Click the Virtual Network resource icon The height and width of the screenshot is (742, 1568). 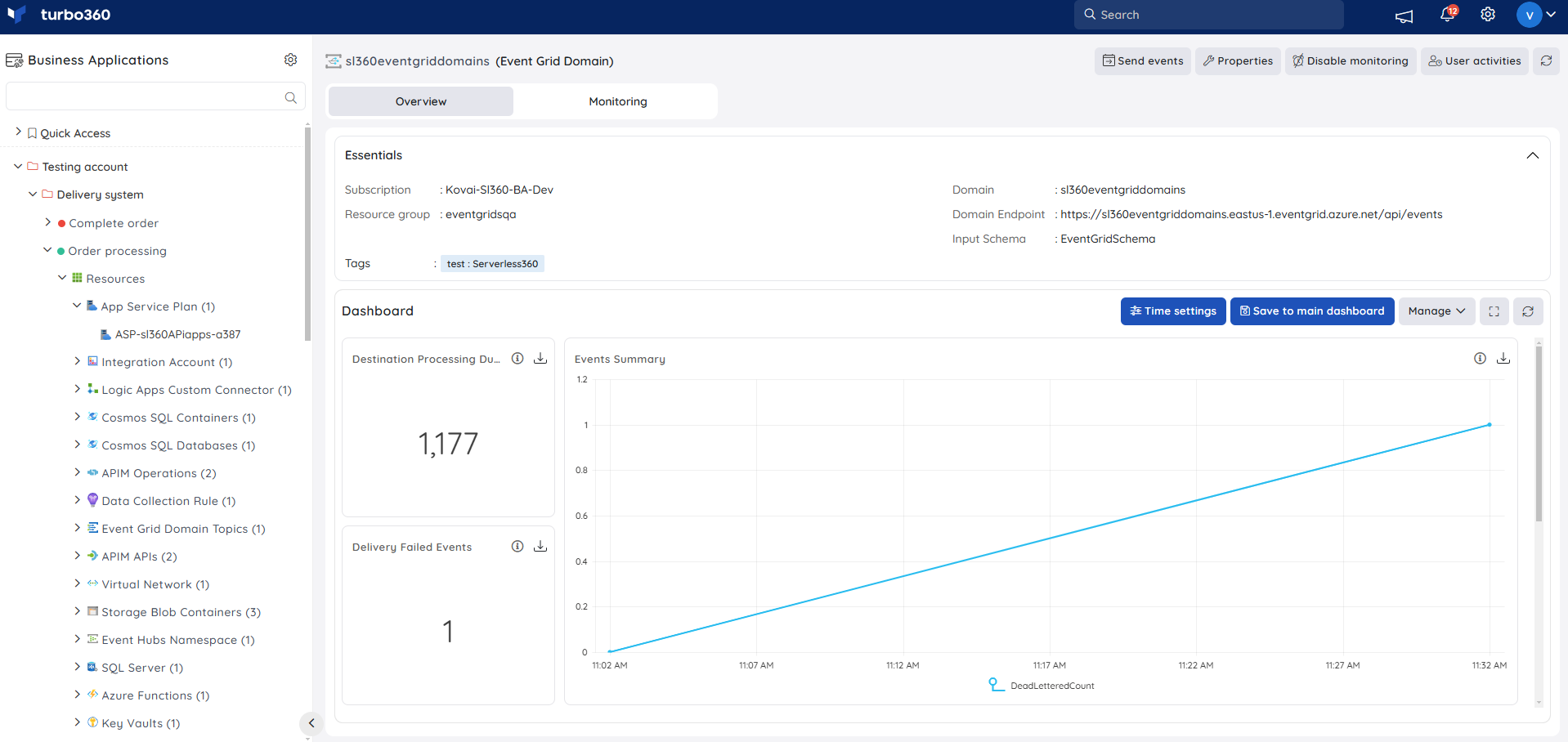pos(93,583)
